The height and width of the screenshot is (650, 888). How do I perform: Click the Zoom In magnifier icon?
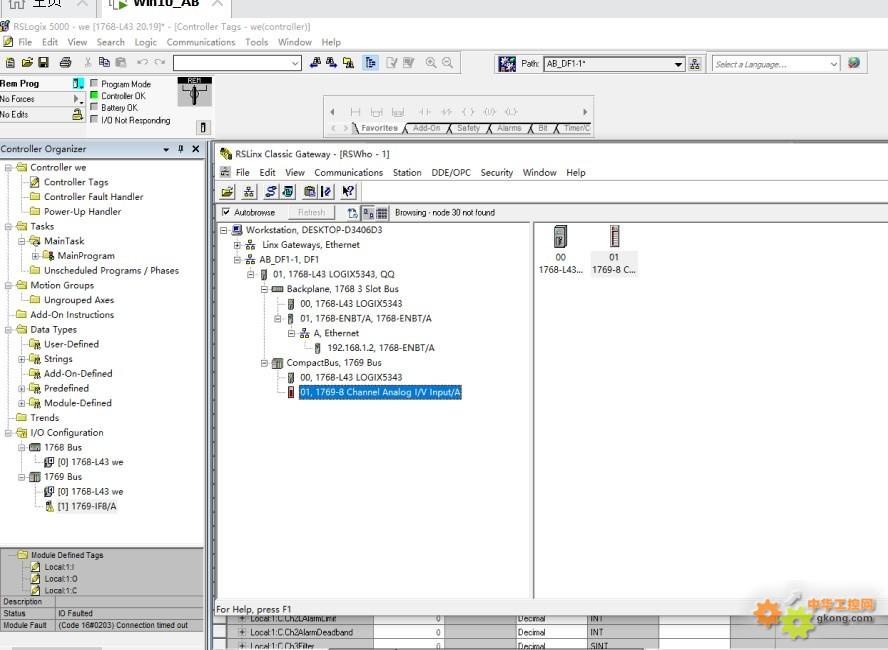431,63
